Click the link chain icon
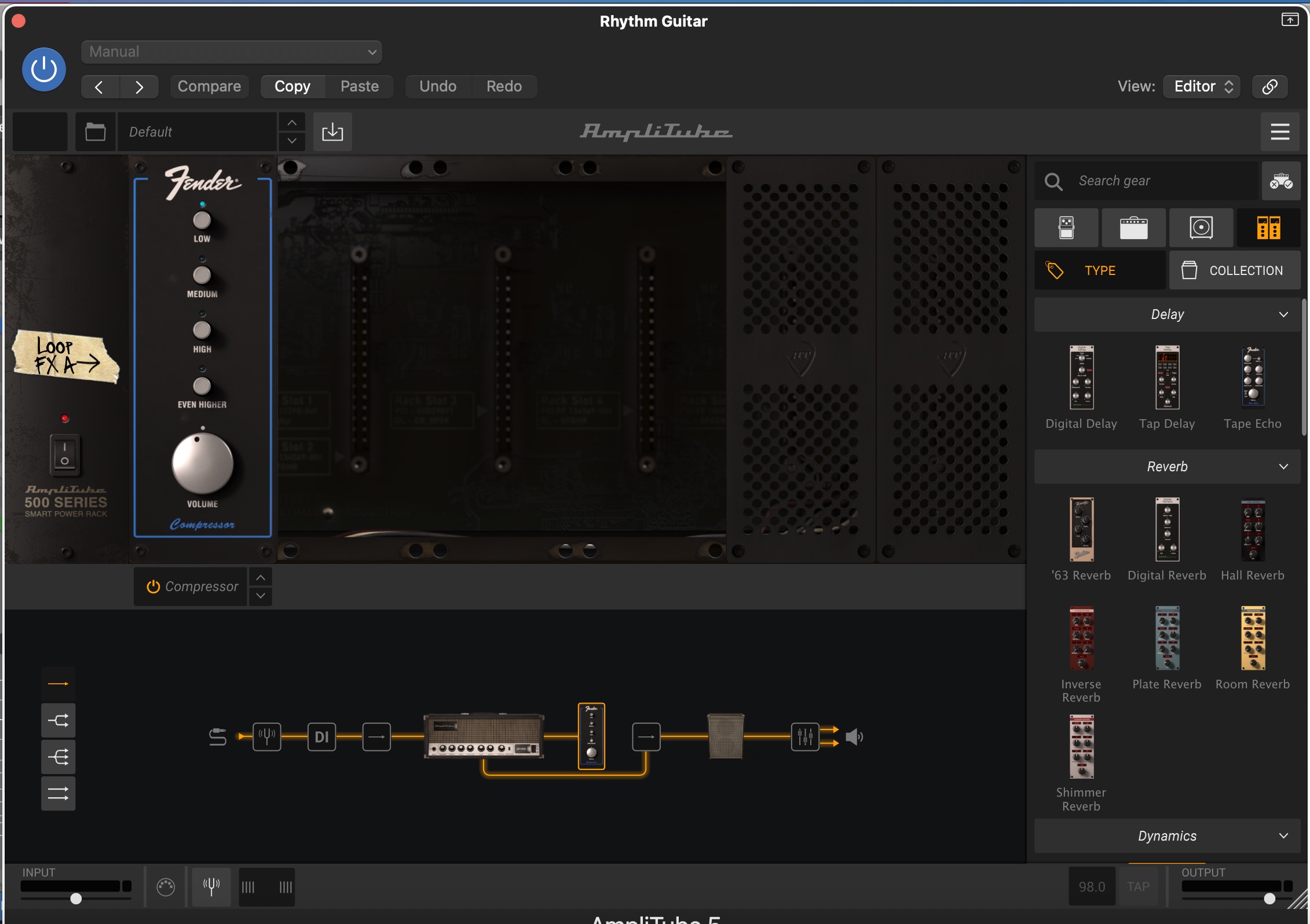Image resolution: width=1310 pixels, height=924 pixels. coord(1269,87)
